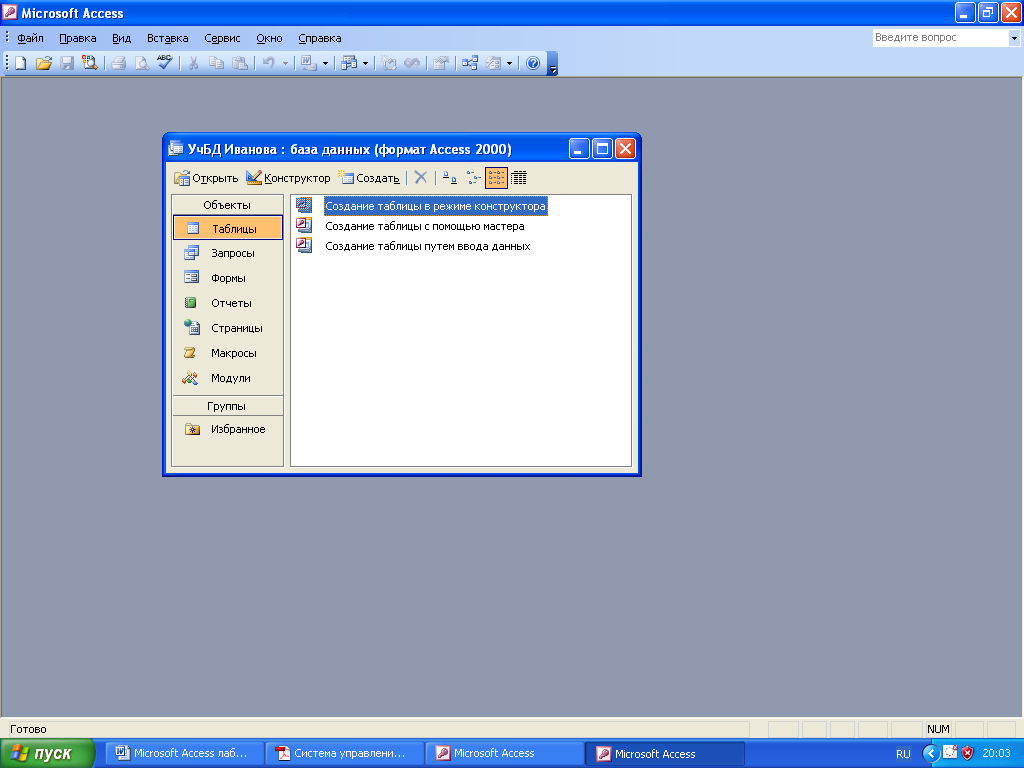
Task: Switch to Small Icons view
Action: tap(473, 178)
